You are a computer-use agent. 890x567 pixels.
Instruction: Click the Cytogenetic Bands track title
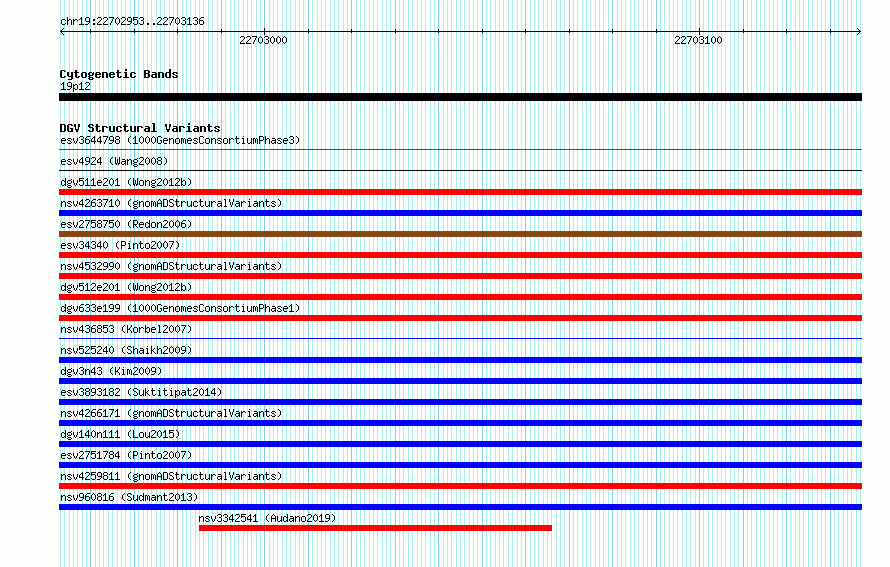tap(119, 74)
